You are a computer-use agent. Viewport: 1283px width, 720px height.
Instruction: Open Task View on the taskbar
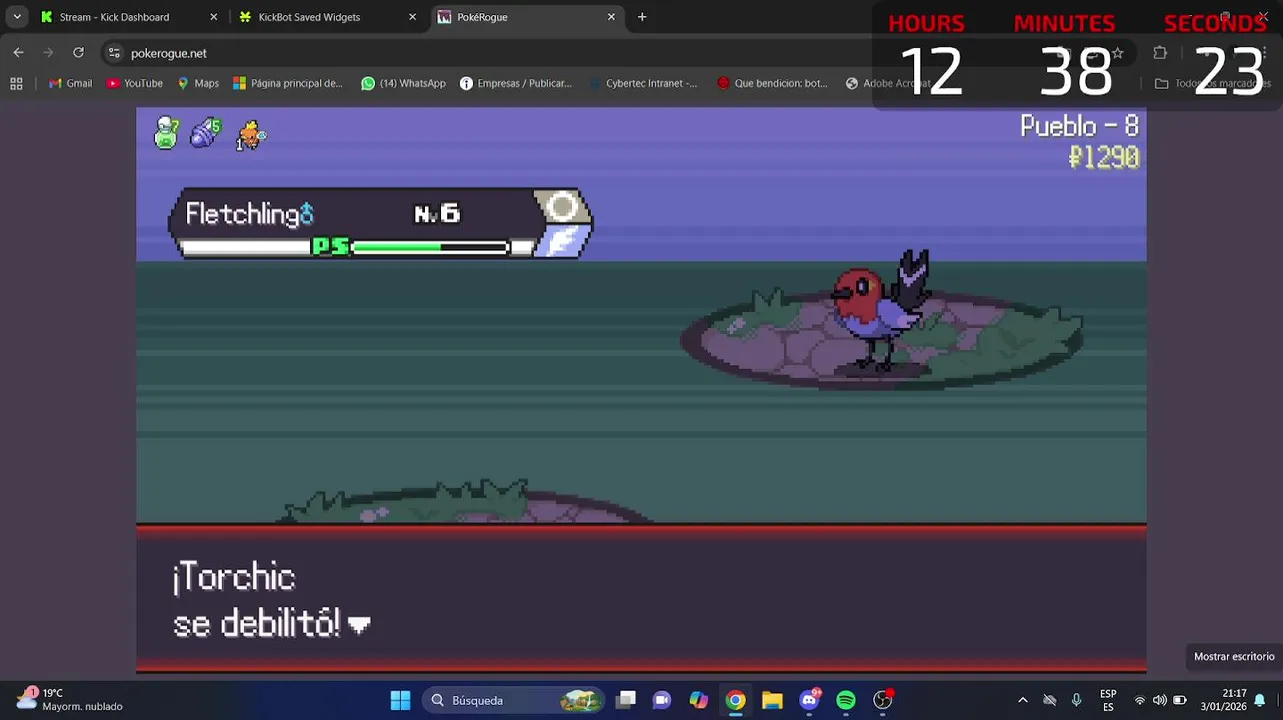click(626, 700)
